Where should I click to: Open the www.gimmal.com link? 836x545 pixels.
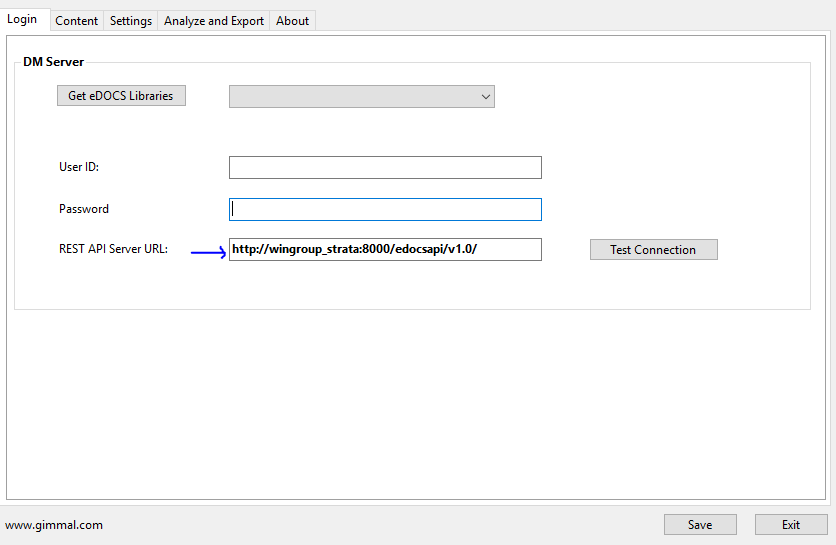(54, 525)
